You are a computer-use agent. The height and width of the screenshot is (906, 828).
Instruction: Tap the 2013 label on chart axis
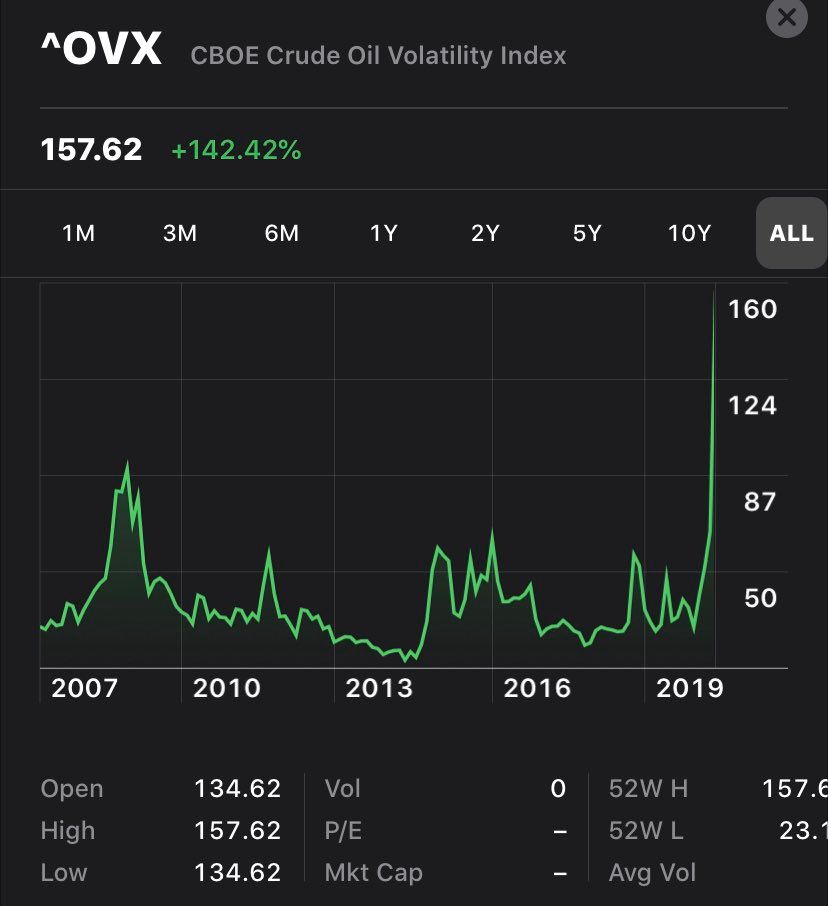click(x=378, y=688)
